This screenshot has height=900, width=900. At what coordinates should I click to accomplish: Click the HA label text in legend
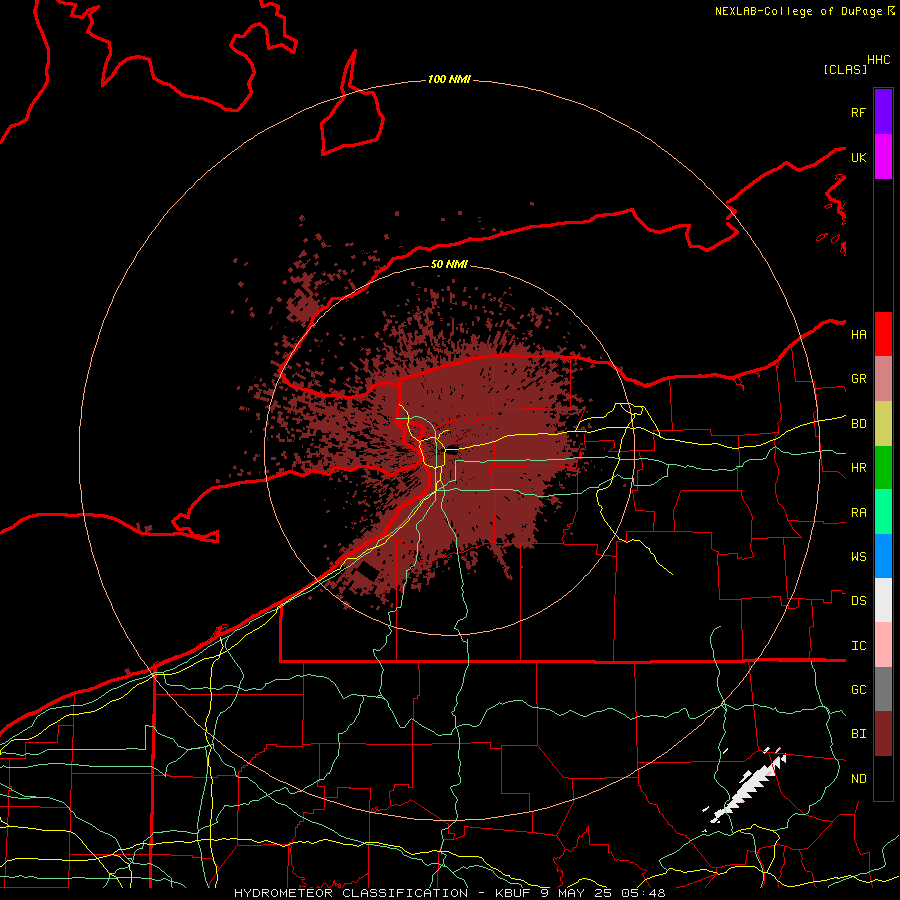[x=858, y=334]
